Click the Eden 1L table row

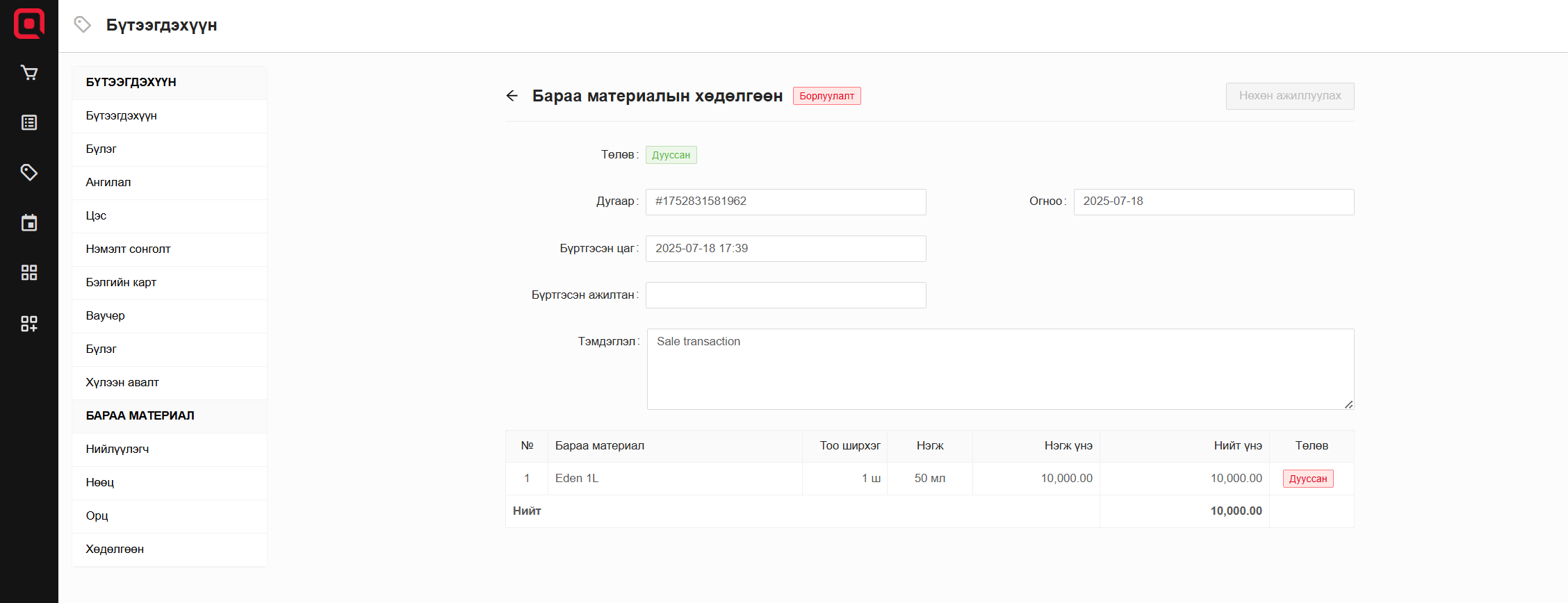[674, 479]
